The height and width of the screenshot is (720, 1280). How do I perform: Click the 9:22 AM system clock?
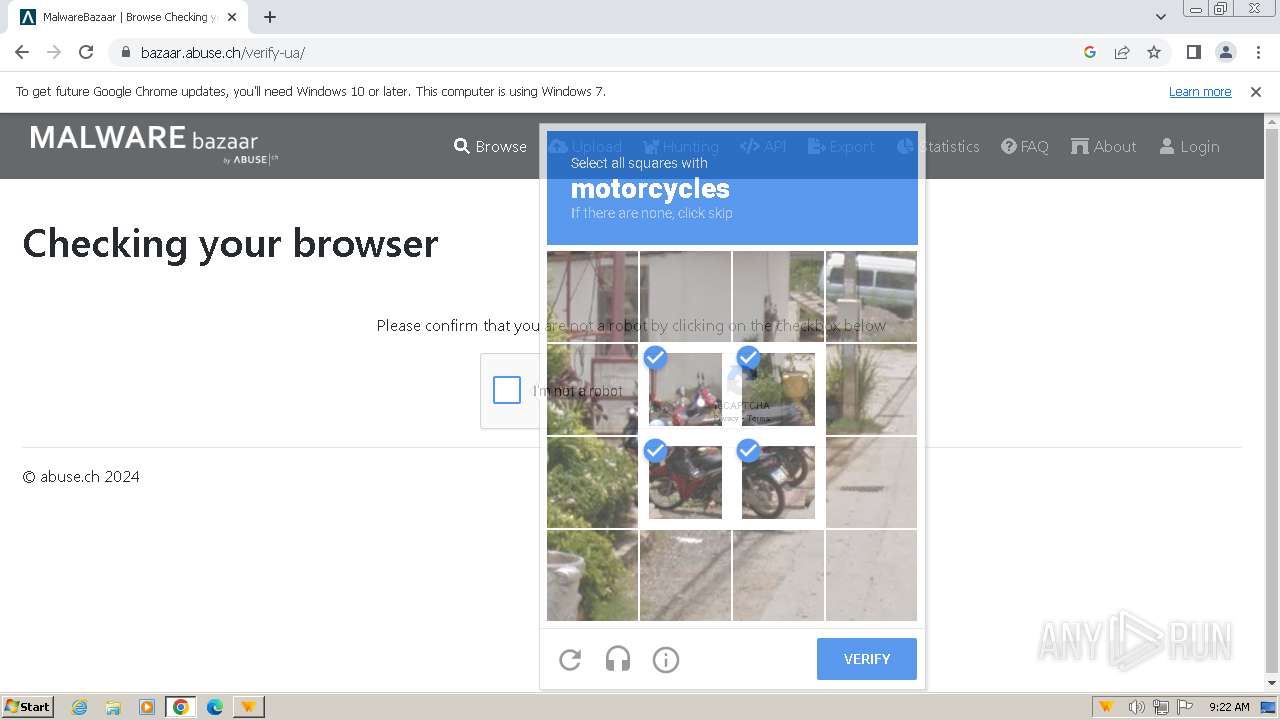point(1229,706)
